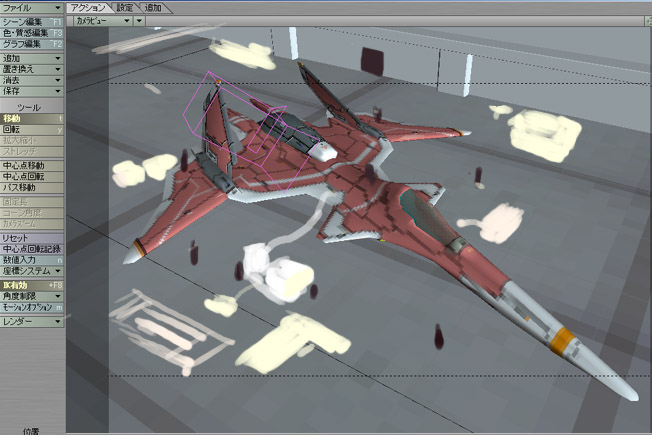The height and width of the screenshot is (435, 652).
Task: Toggle IK有効 option
Action: point(32,285)
